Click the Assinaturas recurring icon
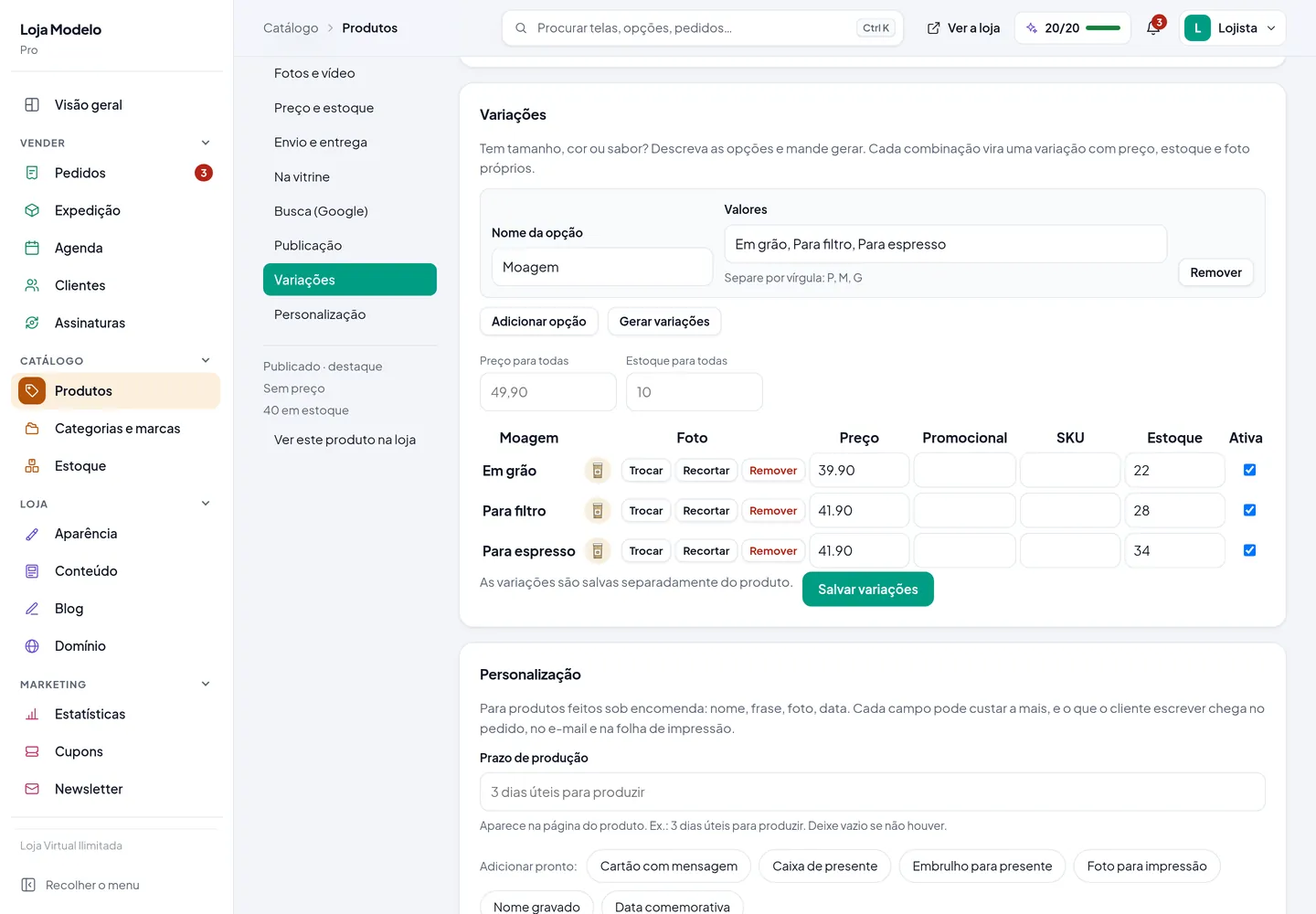 pyautogui.click(x=32, y=323)
